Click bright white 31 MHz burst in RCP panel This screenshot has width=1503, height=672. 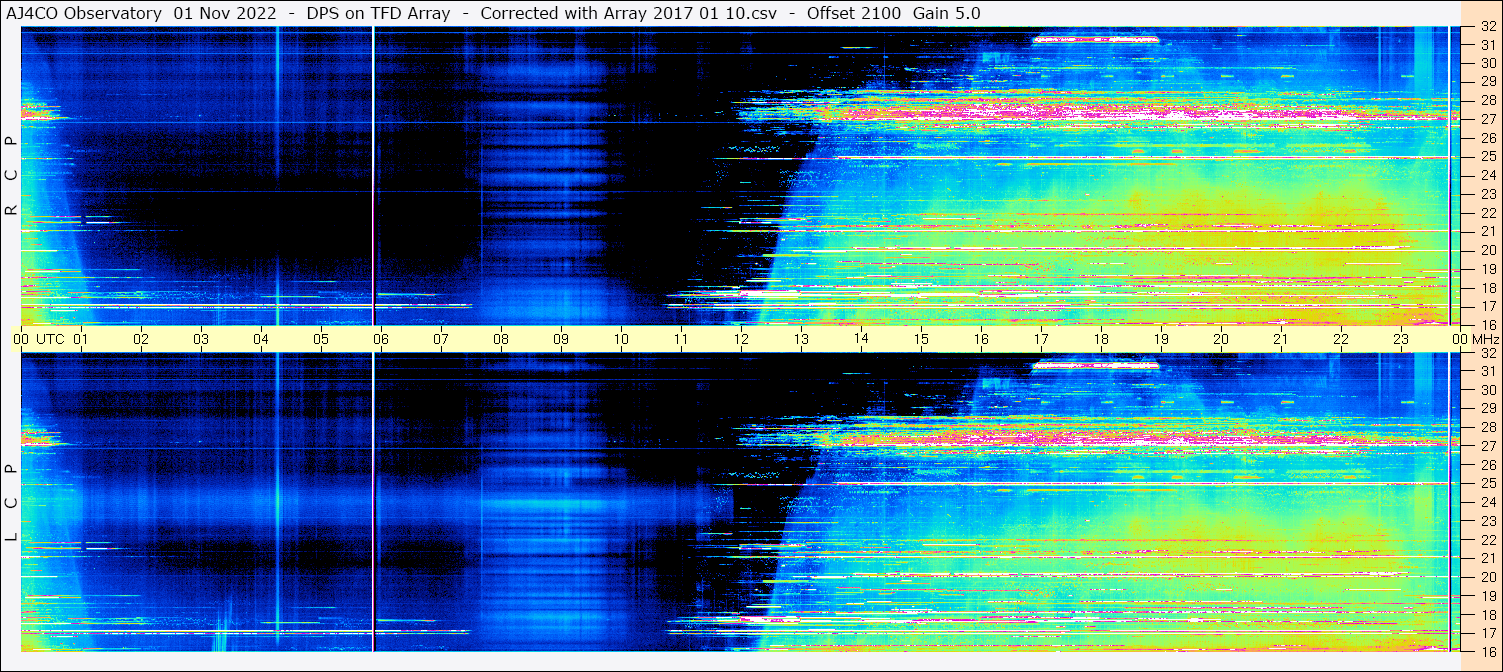pyautogui.click(x=1095, y=40)
